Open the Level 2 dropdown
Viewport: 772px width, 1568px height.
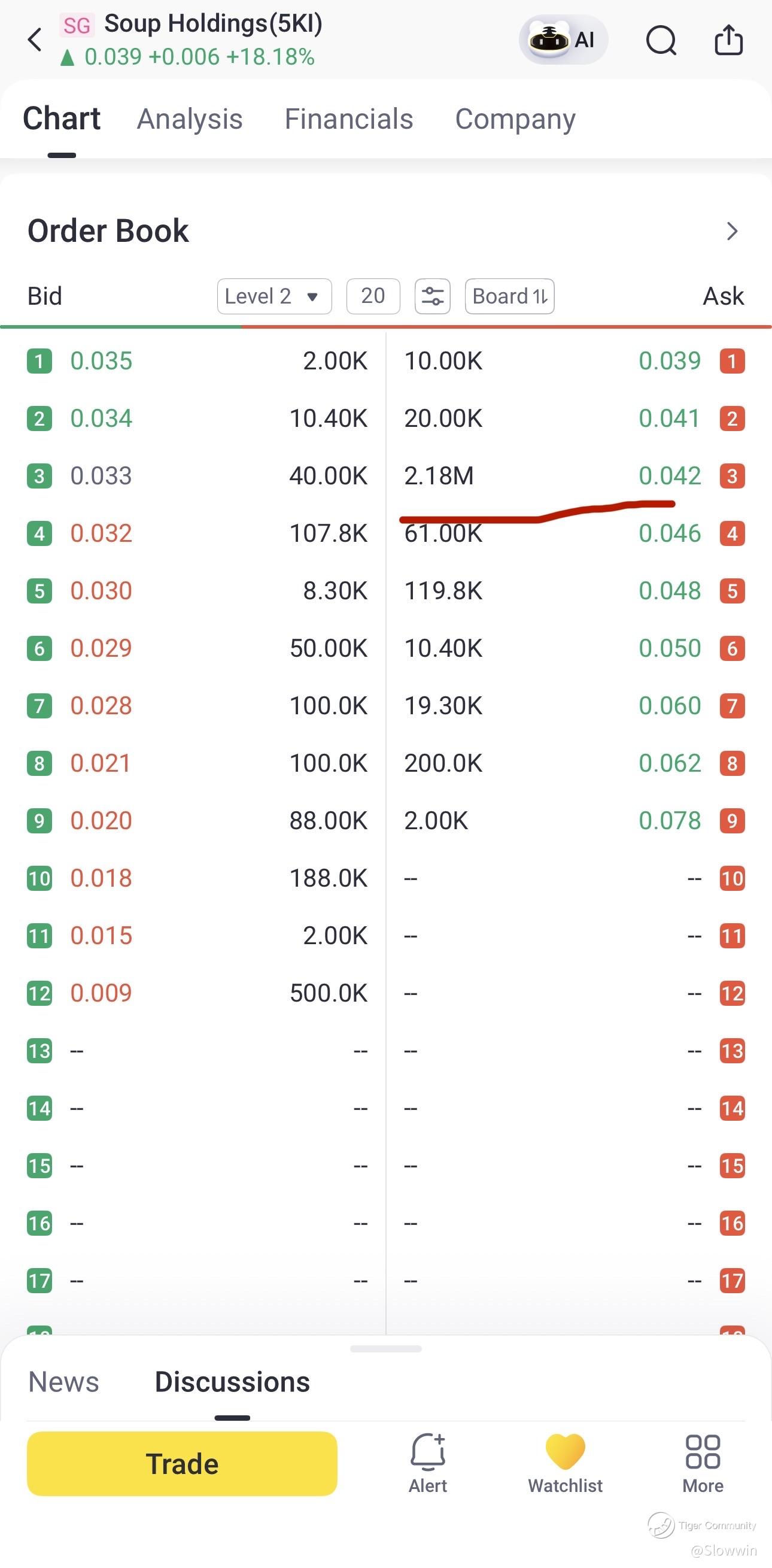[x=274, y=296]
